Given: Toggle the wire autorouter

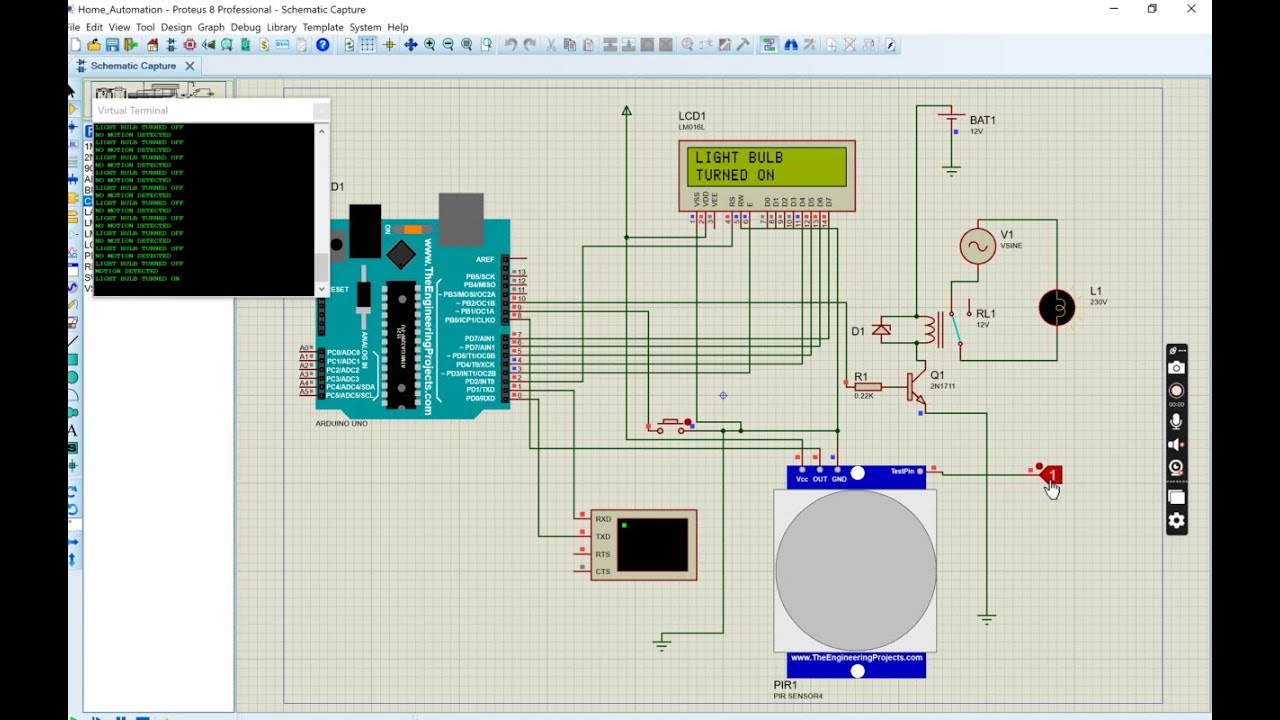Looking at the screenshot, I should coord(768,45).
